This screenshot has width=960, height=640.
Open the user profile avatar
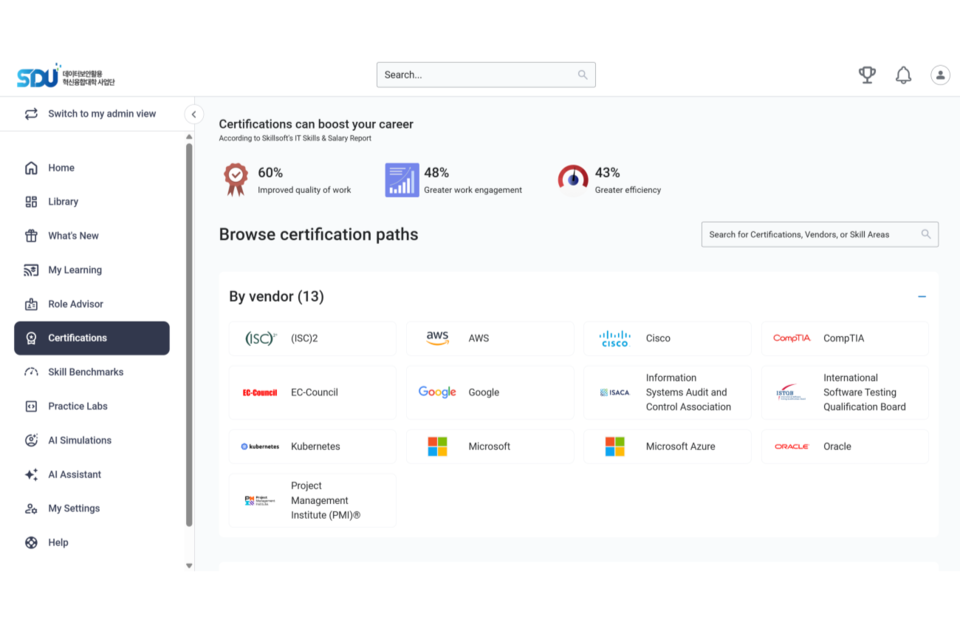pyautogui.click(x=940, y=75)
